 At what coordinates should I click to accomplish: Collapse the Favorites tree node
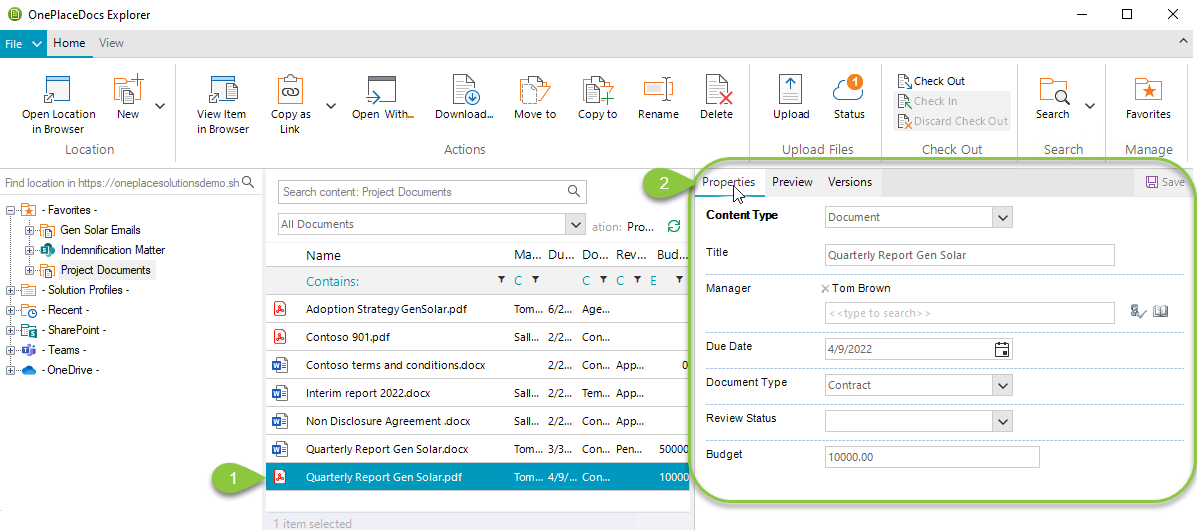[11, 210]
